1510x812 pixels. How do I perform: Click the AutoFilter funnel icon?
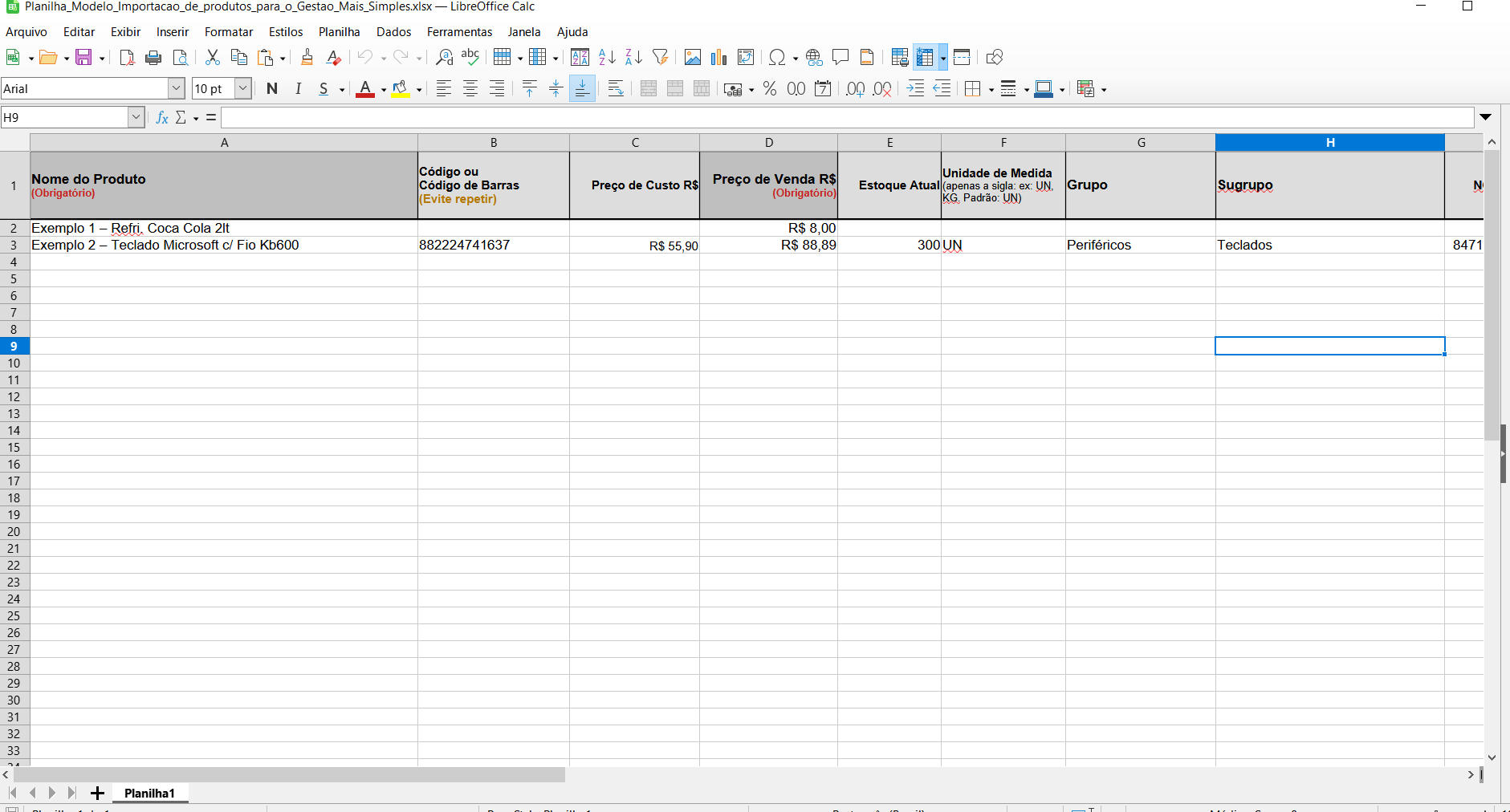click(x=661, y=57)
